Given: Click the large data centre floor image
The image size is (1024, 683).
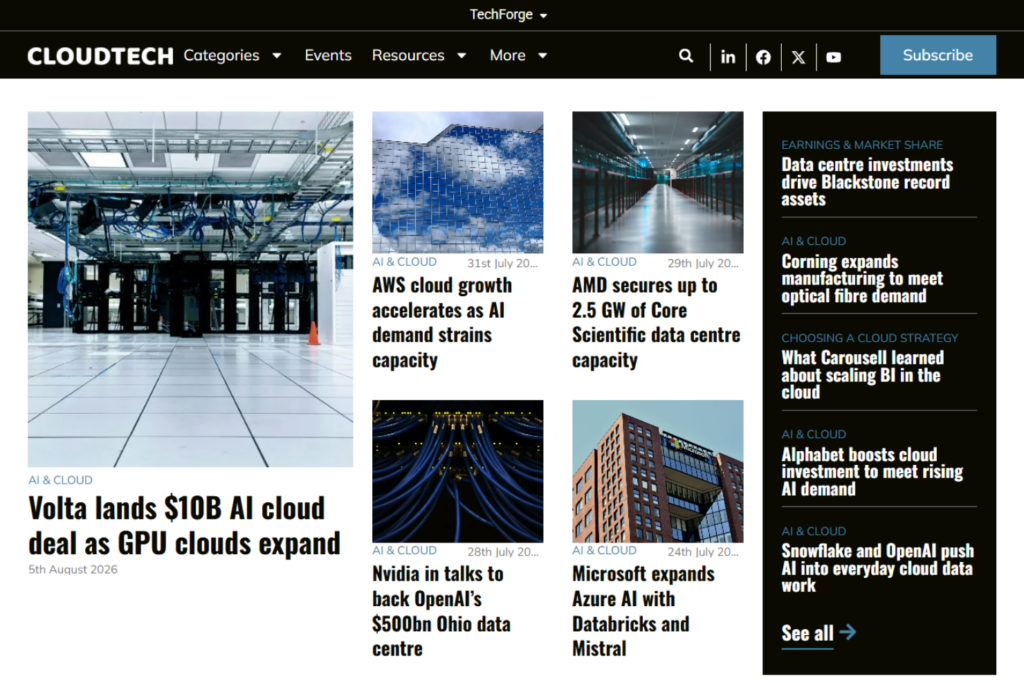Looking at the screenshot, I should point(190,289).
